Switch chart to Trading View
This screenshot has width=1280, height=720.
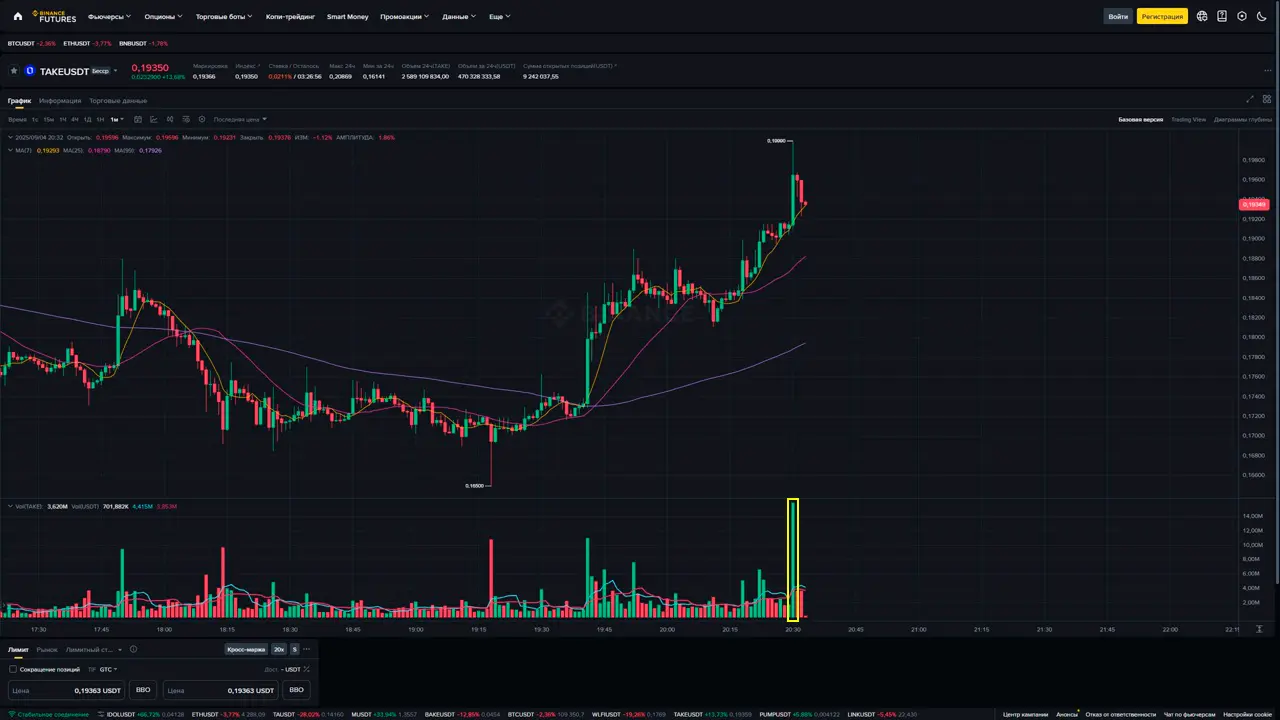tap(1189, 119)
